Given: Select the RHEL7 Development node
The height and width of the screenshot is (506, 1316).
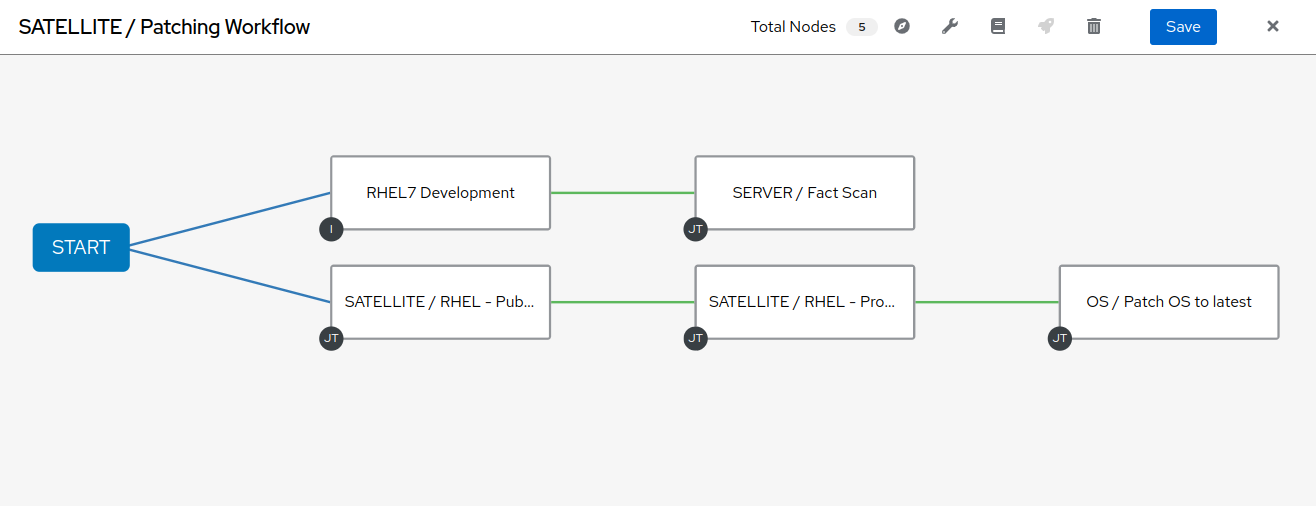Looking at the screenshot, I should [x=440, y=192].
